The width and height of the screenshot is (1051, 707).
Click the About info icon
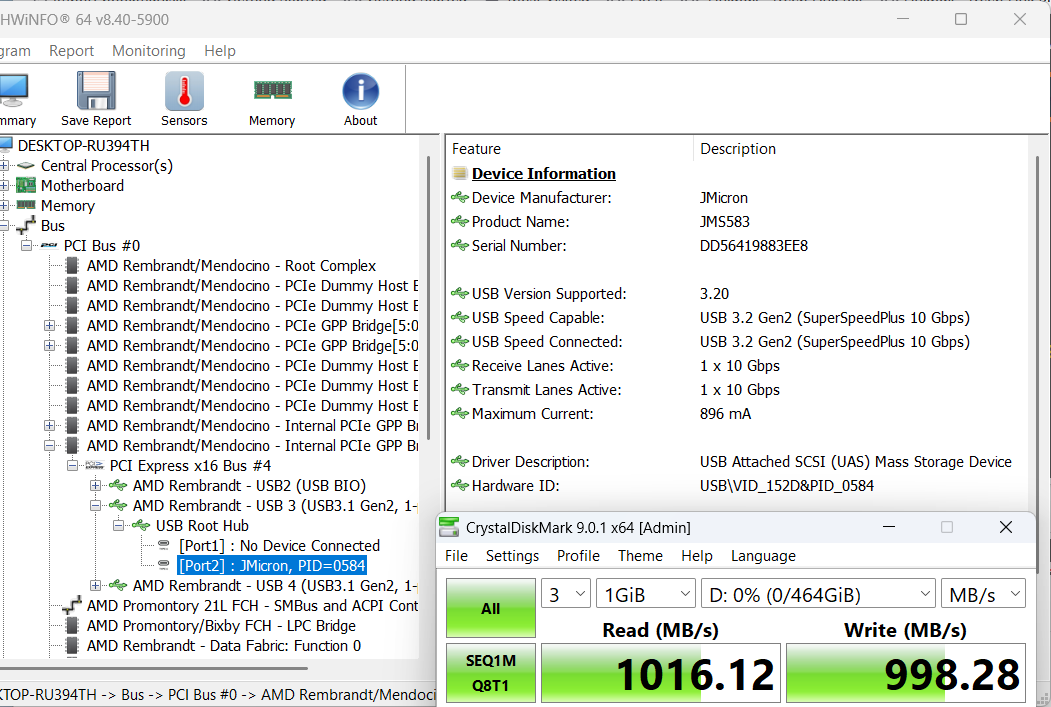pyautogui.click(x=360, y=92)
